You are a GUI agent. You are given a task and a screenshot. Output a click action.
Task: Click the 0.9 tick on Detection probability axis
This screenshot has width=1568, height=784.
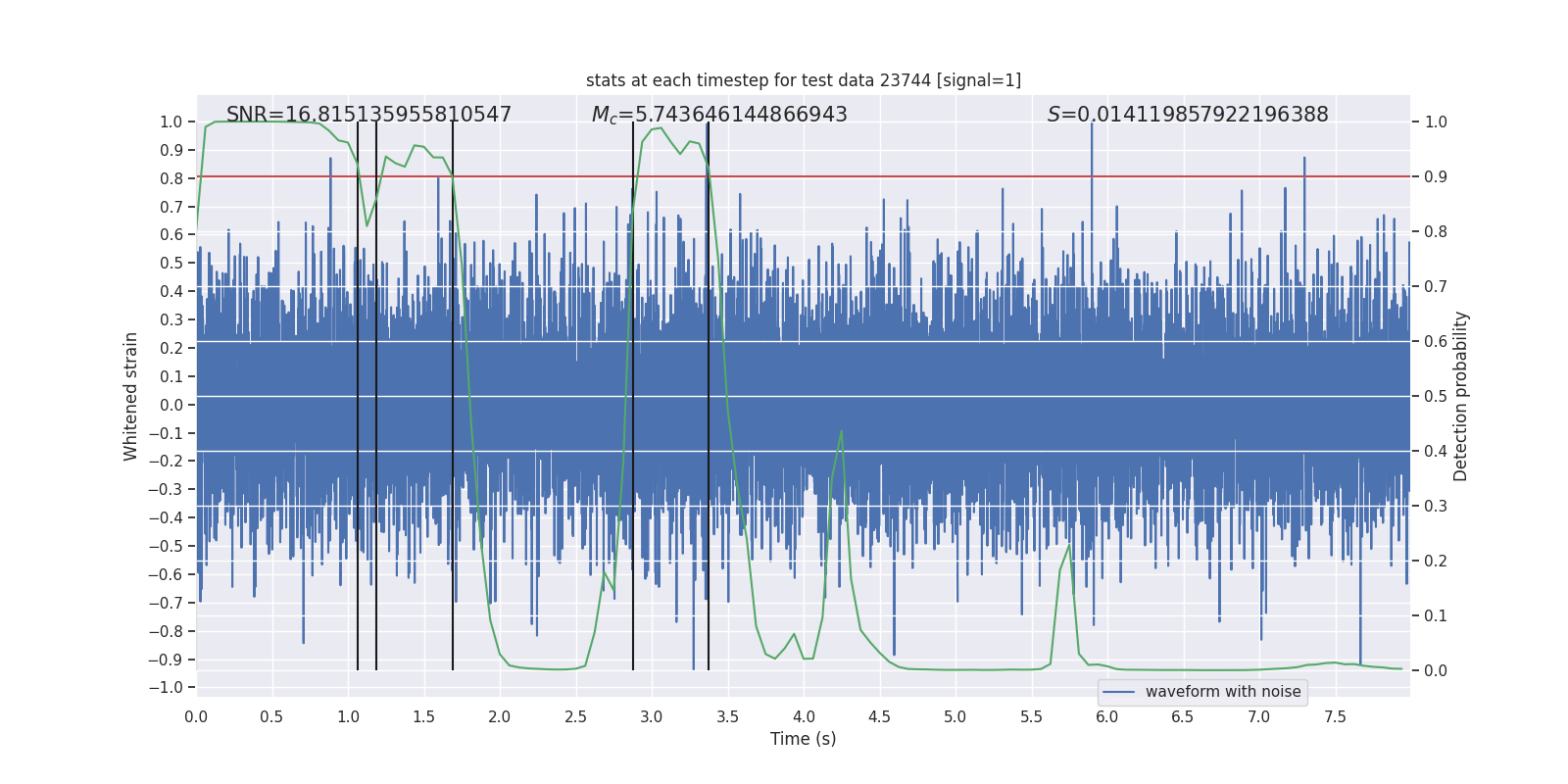click(1436, 177)
